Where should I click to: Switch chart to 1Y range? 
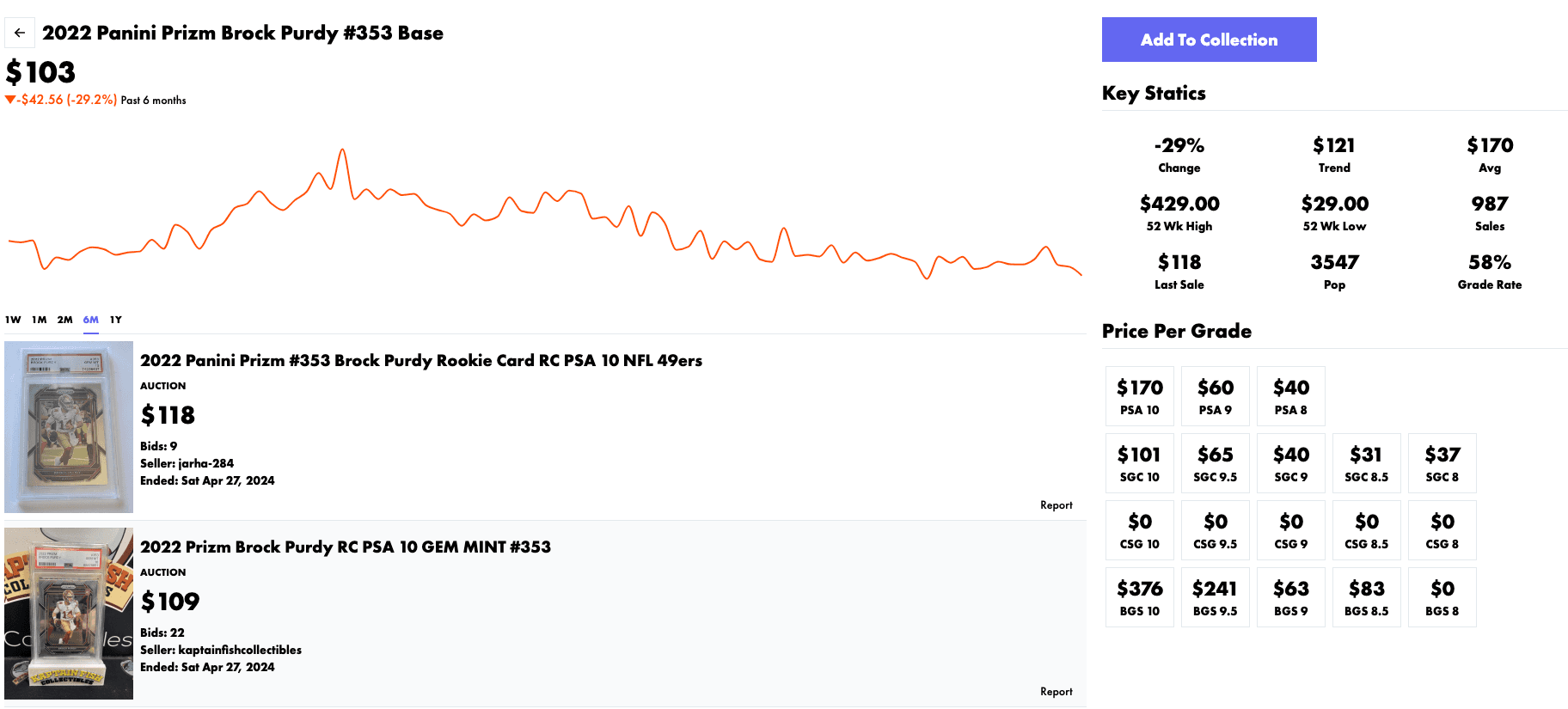pos(116,320)
